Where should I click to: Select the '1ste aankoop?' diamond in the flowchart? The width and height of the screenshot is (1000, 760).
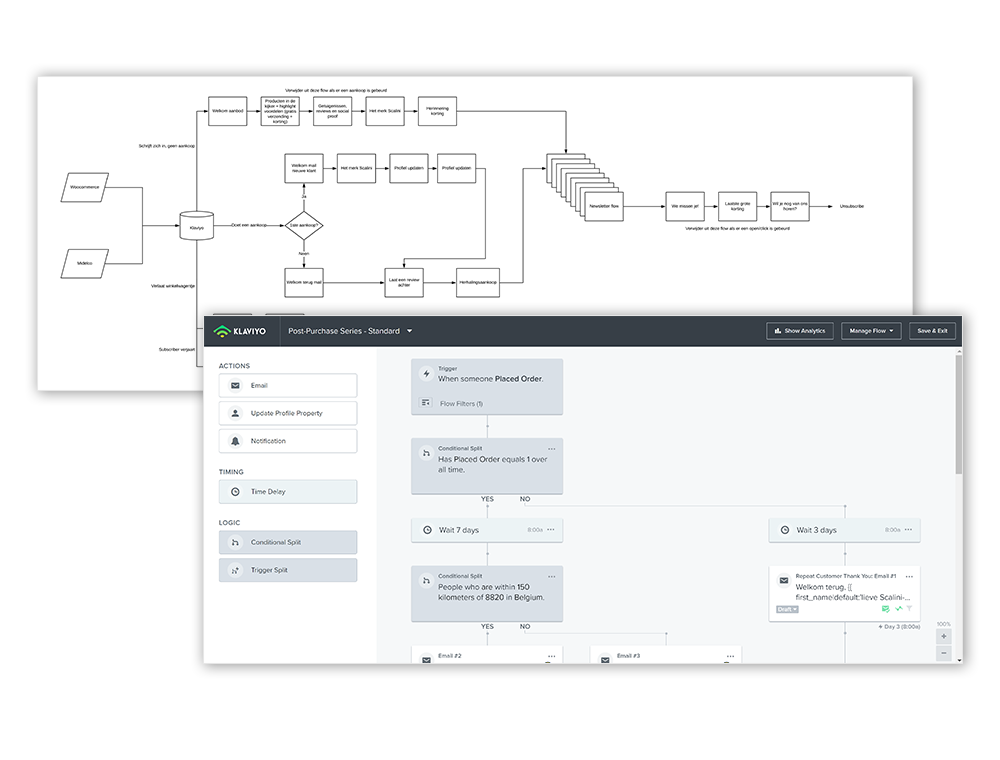click(304, 225)
